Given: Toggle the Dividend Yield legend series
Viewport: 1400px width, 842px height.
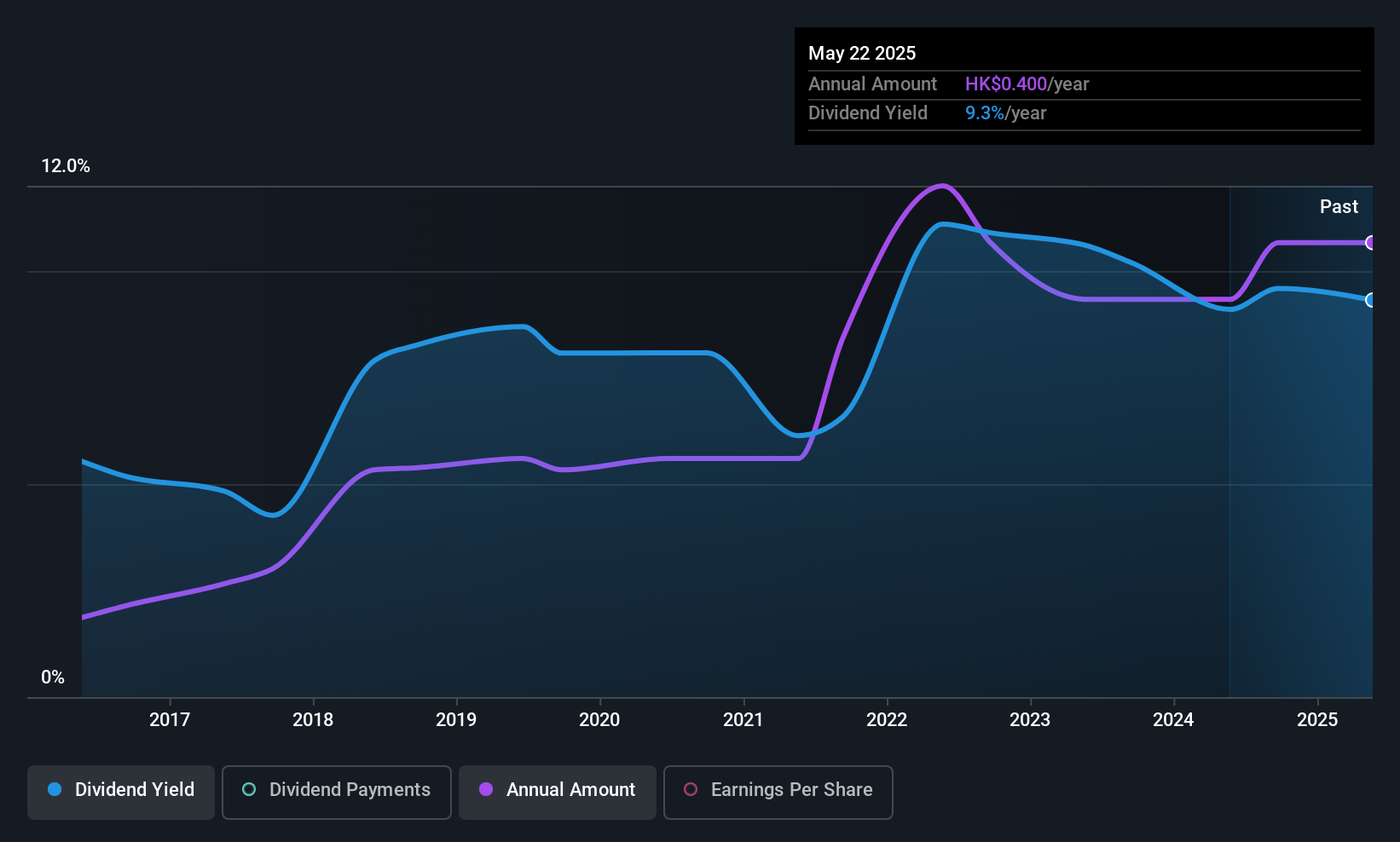Looking at the screenshot, I should tap(121, 791).
